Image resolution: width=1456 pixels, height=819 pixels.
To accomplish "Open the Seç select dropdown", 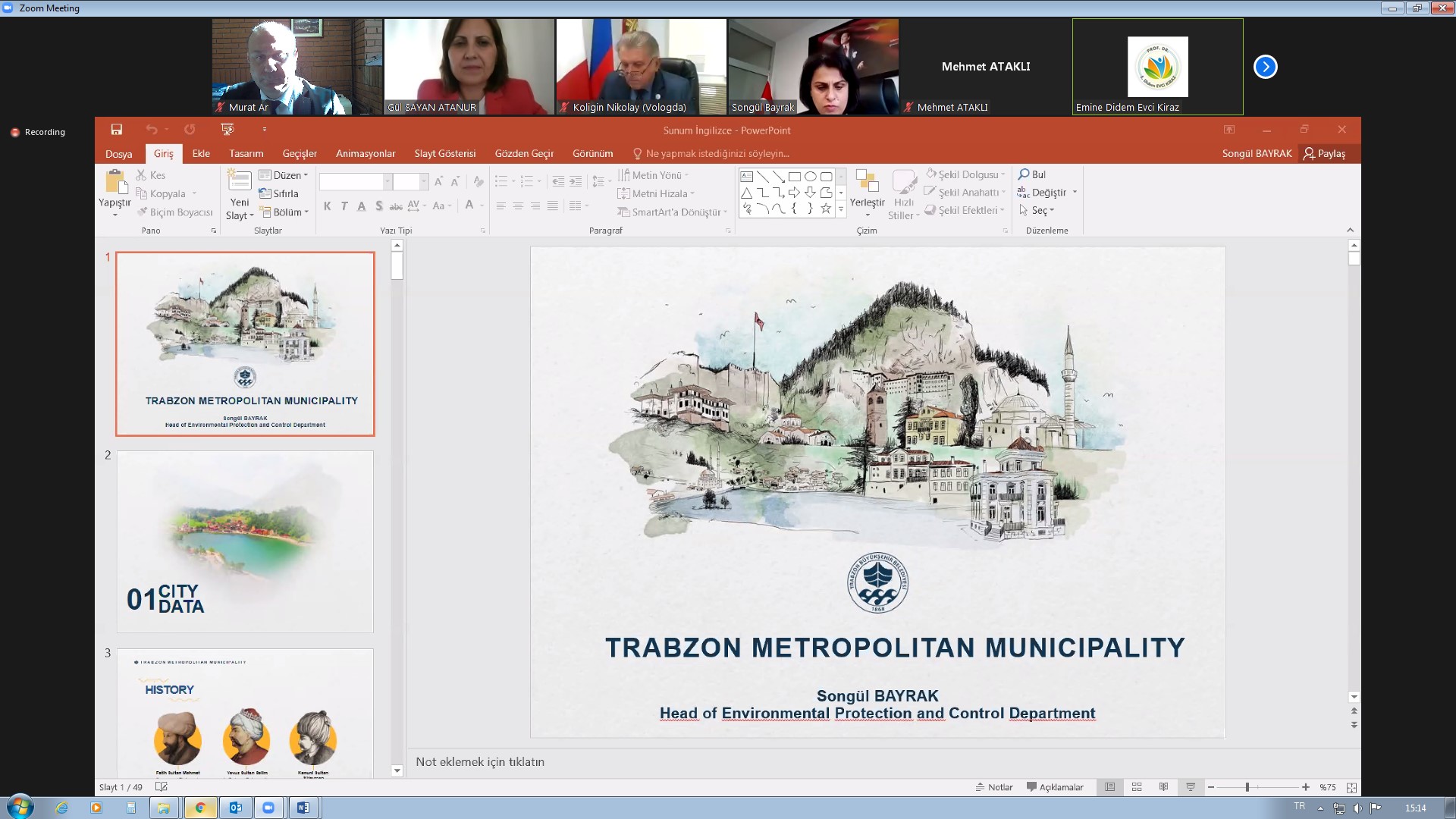I will (1037, 210).
